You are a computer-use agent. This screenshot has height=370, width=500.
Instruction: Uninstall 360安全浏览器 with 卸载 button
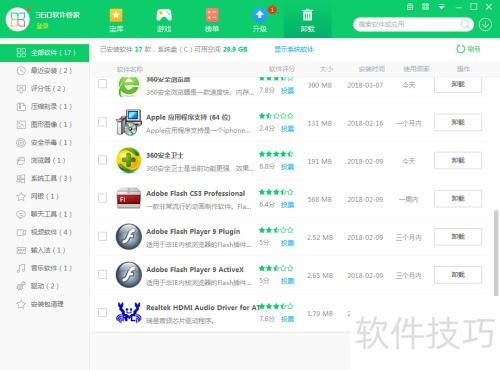click(458, 84)
